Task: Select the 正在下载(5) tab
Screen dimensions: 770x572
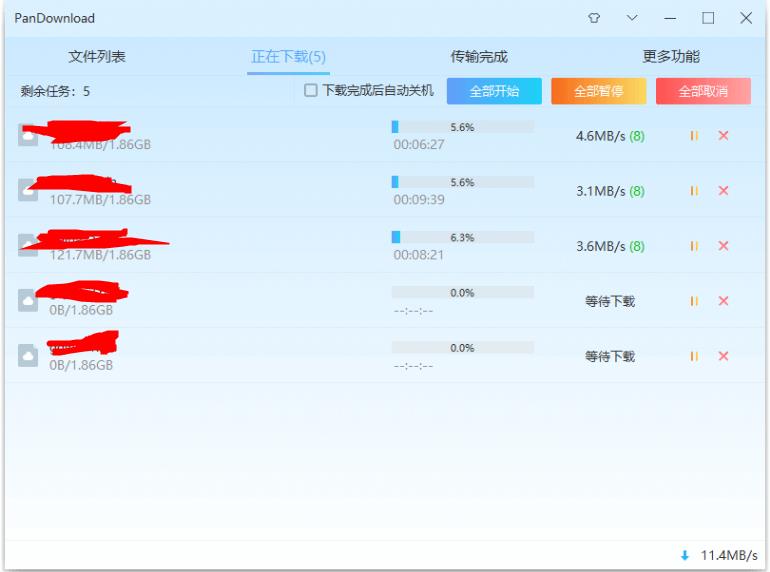Action: (288, 56)
